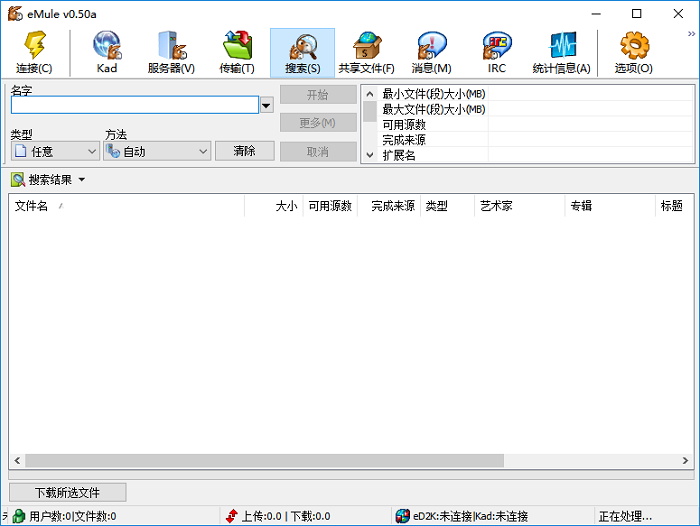The width and height of the screenshot is (700, 526).
Task: Click the eD2K connection globe status icon
Action: point(402,516)
